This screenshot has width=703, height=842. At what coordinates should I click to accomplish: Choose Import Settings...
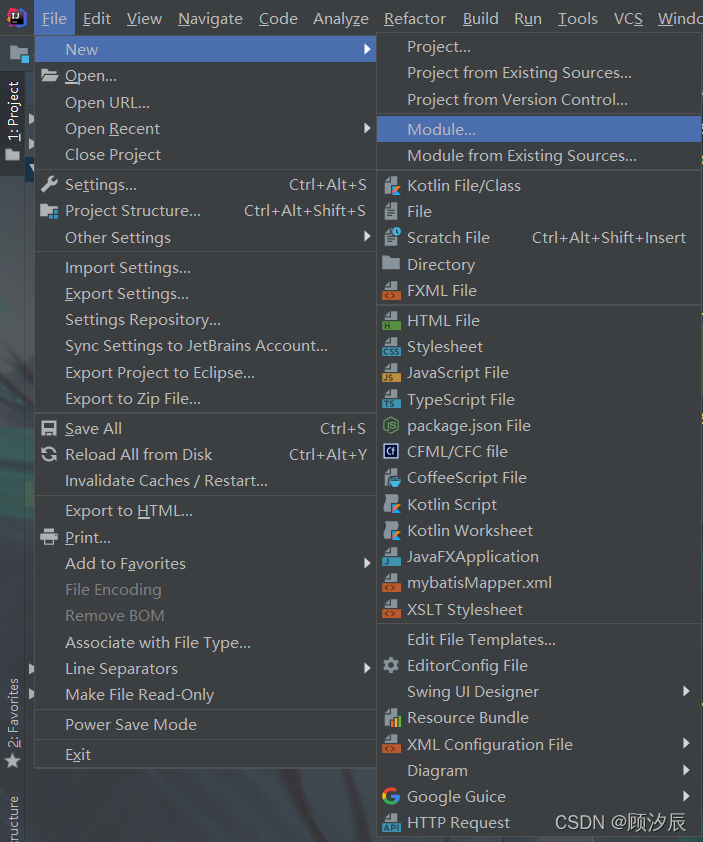click(205, 267)
